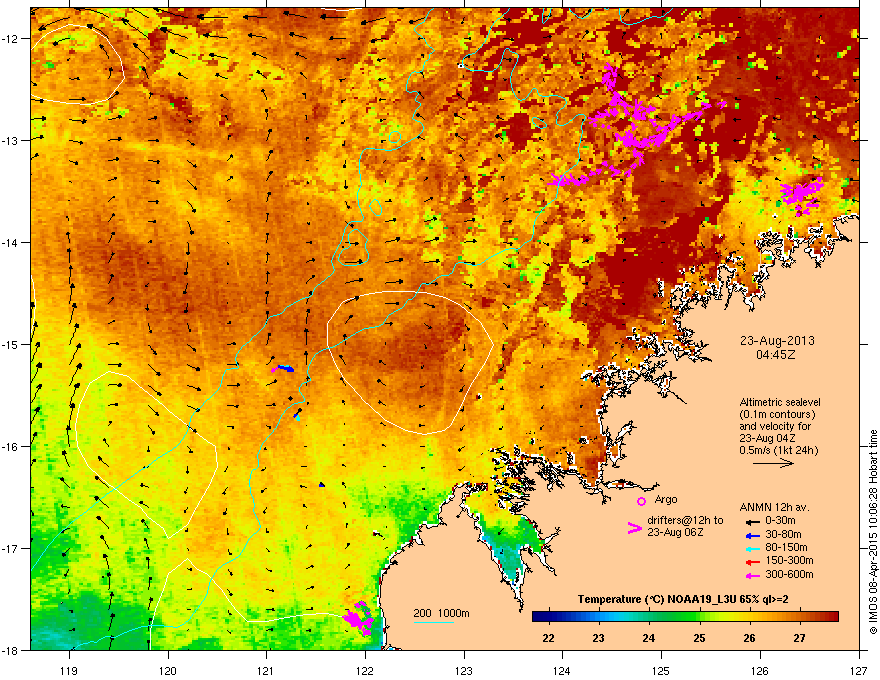Click latitude axis label -13
Screen dimensions: 880x680
[x=10, y=141]
